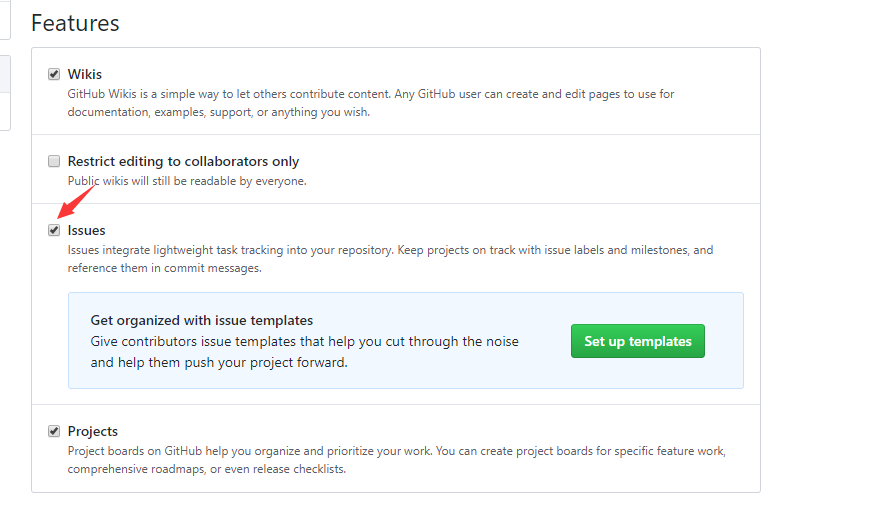The width and height of the screenshot is (885, 528).
Task: Click the Public wikis readable by everyone note
Action: 186,181
